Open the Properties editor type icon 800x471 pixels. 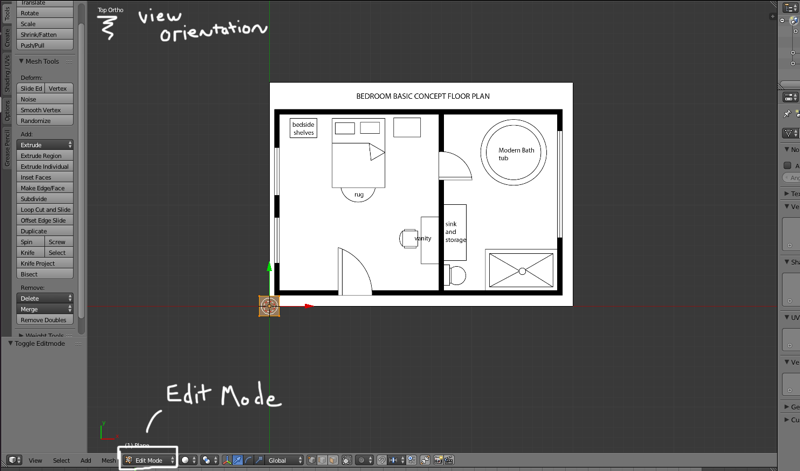tap(791, 97)
